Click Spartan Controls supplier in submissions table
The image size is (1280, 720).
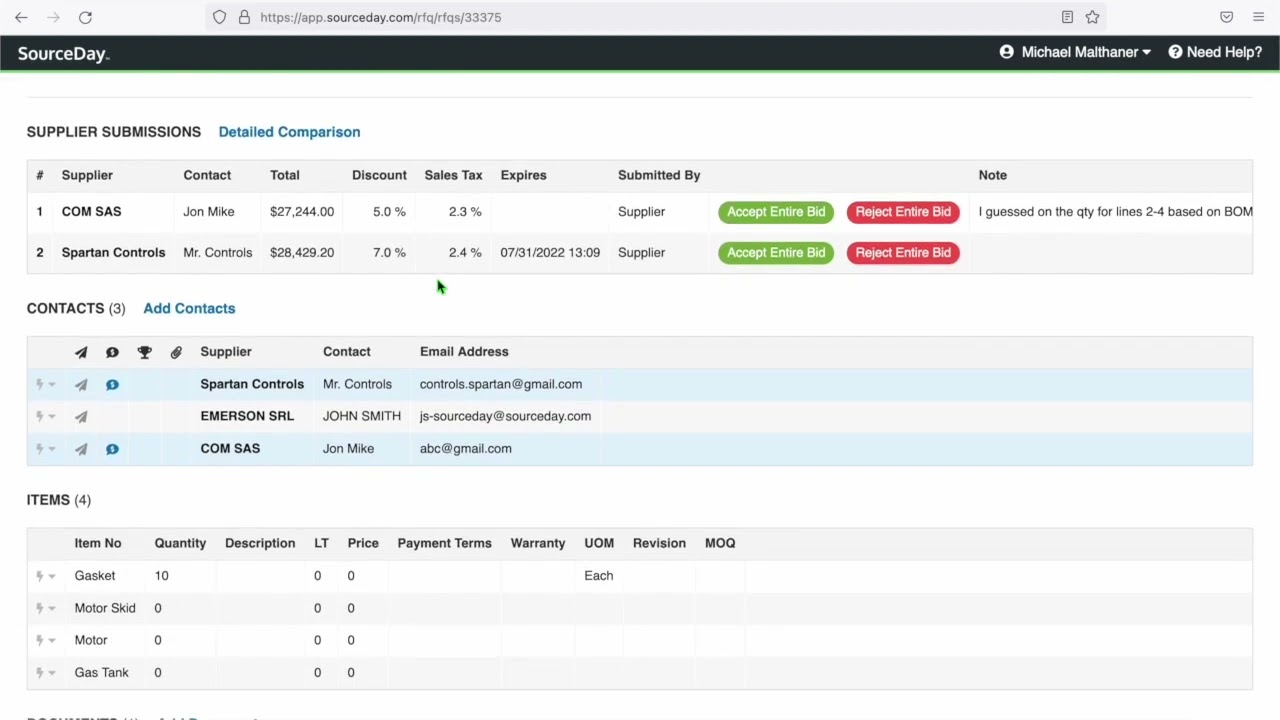(x=113, y=253)
